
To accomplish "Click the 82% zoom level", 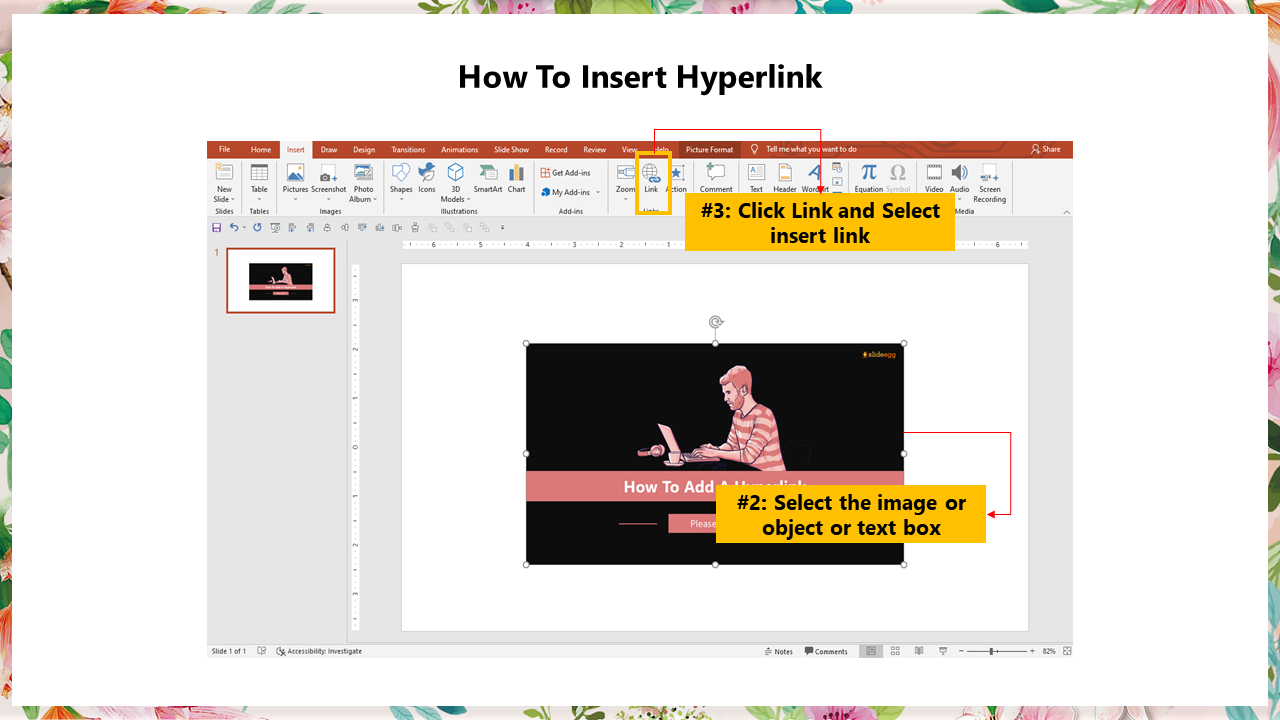I will coord(1049,651).
